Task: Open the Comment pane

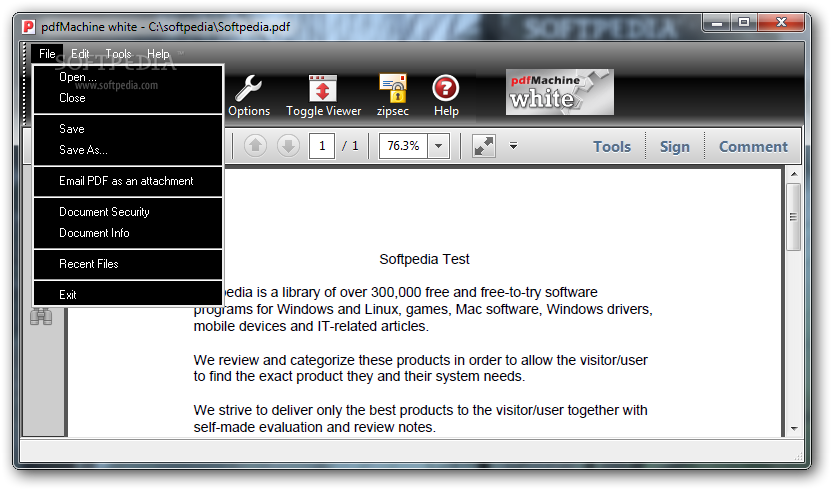Action: (753, 147)
